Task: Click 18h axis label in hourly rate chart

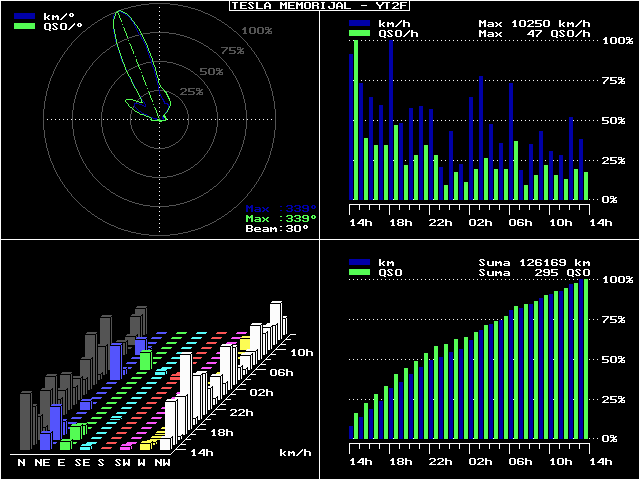Action: [401, 223]
